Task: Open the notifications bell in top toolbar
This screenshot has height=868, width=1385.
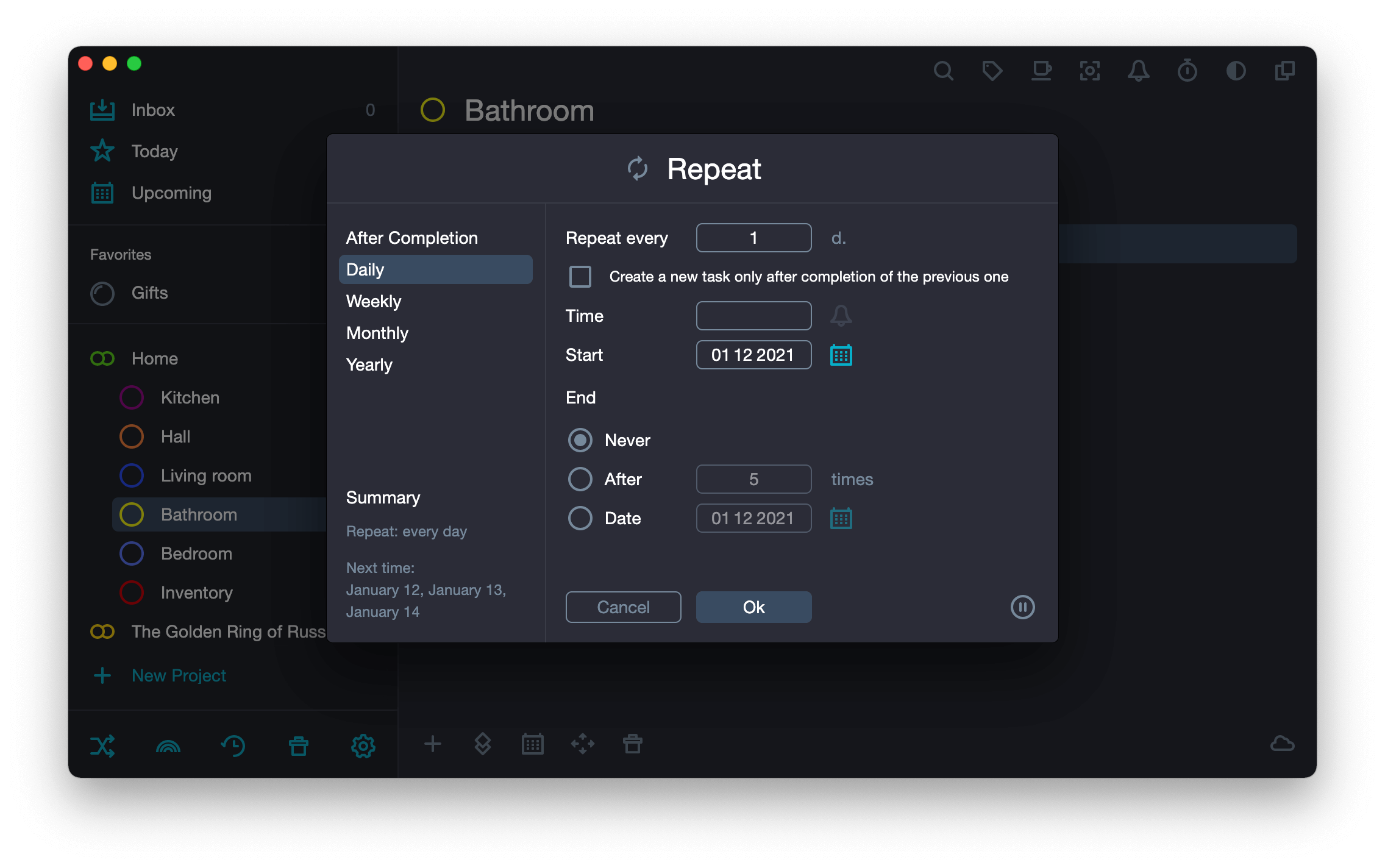Action: 1138,71
